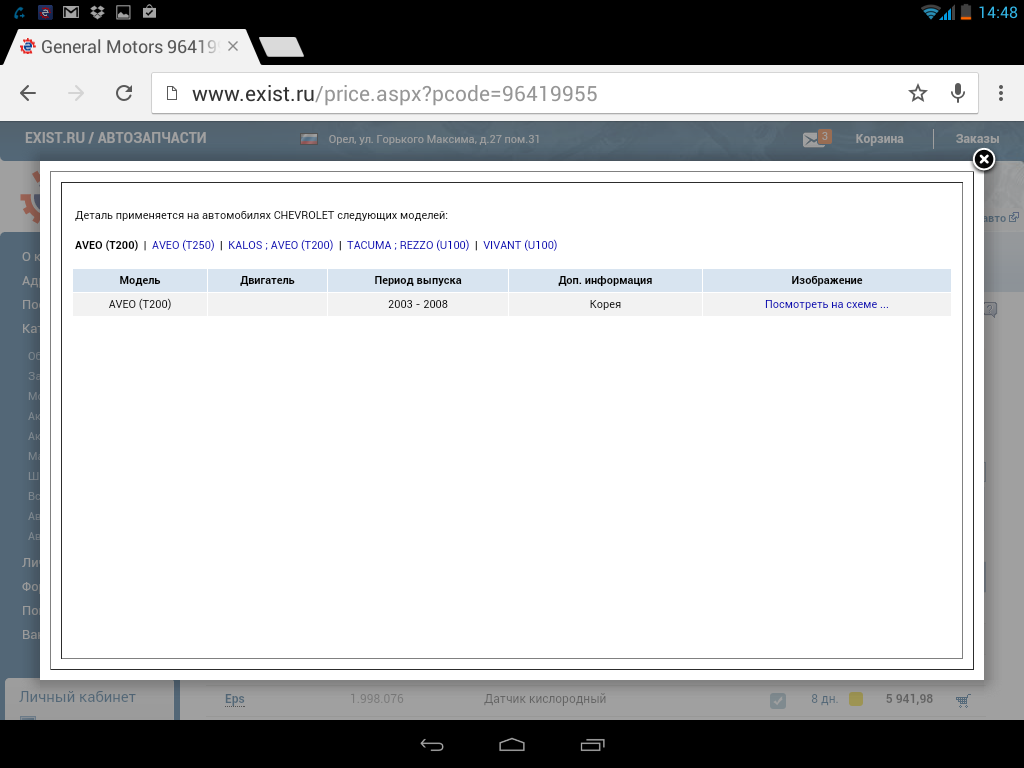Tap the Android recent apps button
1024x768 pixels.
pos(592,744)
